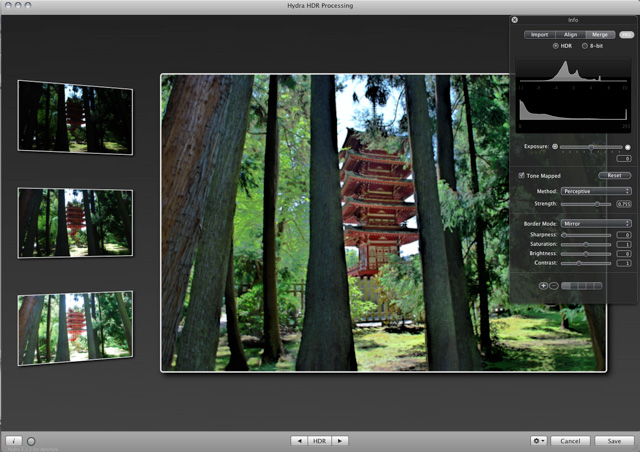Click the info button in bottom bar

pyautogui.click(x=14, y=440)
